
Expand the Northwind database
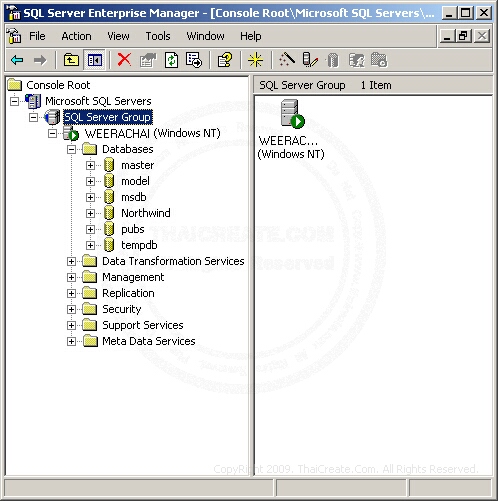coord(90,213)
